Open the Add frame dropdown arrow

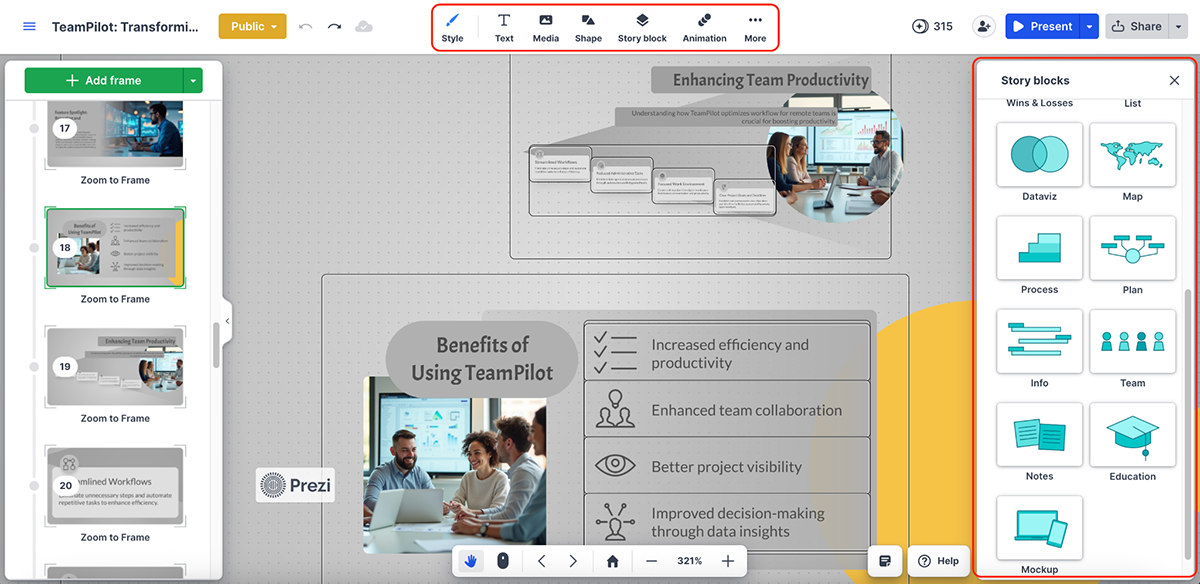194,80
